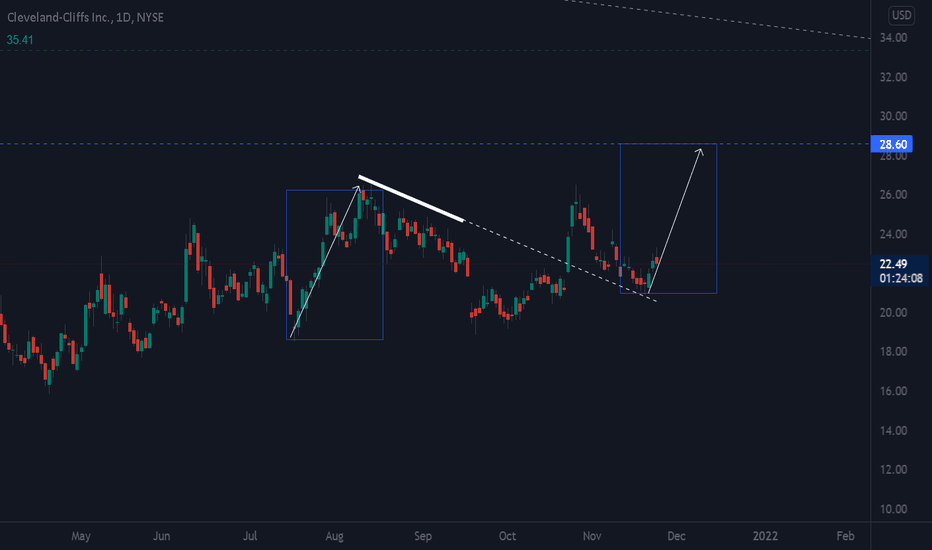Screen dimensions: 932x550
Task: Click the 20.00 price axis label
Action: [893, 312]
